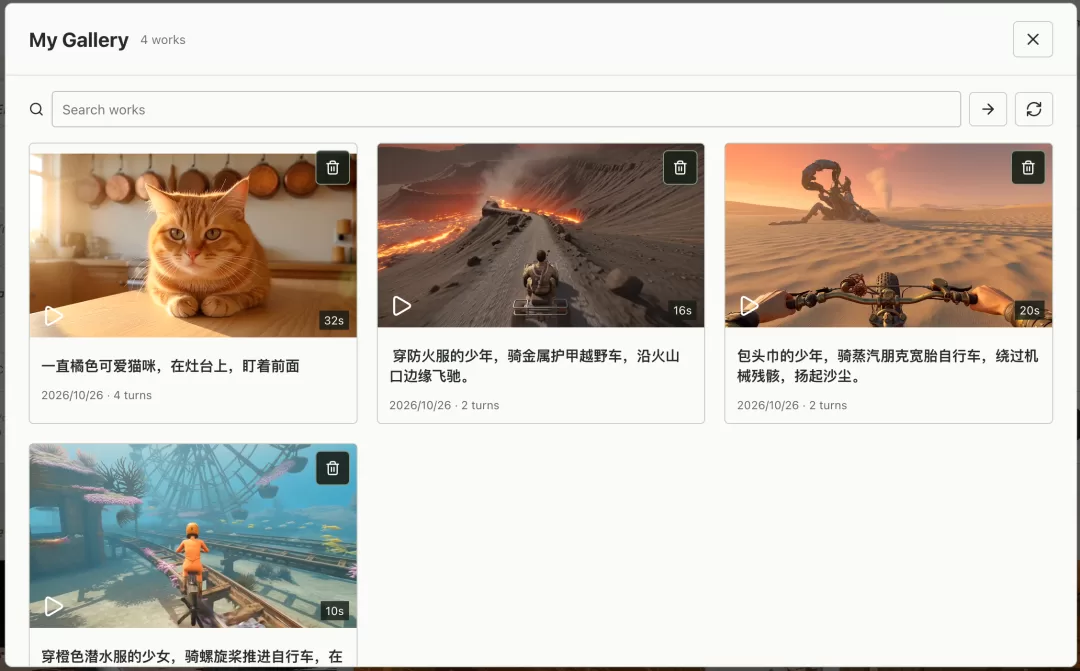Viewport: 1080px width, 671px height.
Task: Click the 16s duration badge
Action: (x=682, y=311)
